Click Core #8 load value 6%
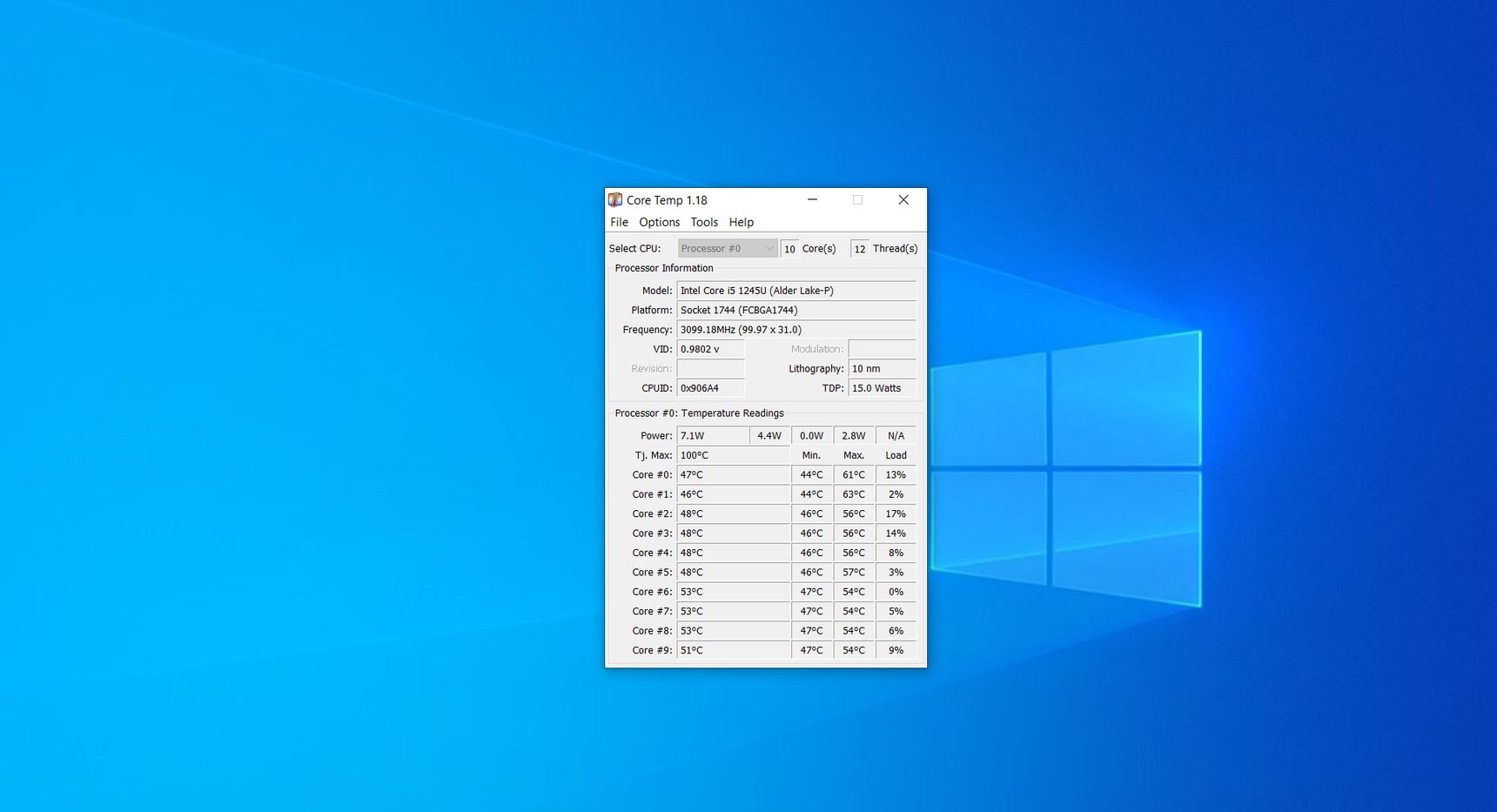Image resolution: width=1497 pixels, height=812 pixels. coord(896,631)
